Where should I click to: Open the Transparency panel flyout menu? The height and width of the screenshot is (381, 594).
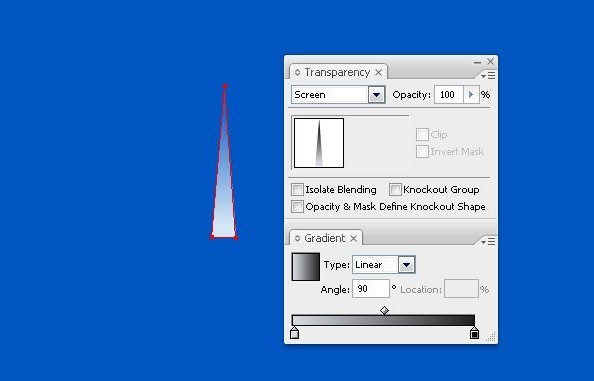pos(488,76)
